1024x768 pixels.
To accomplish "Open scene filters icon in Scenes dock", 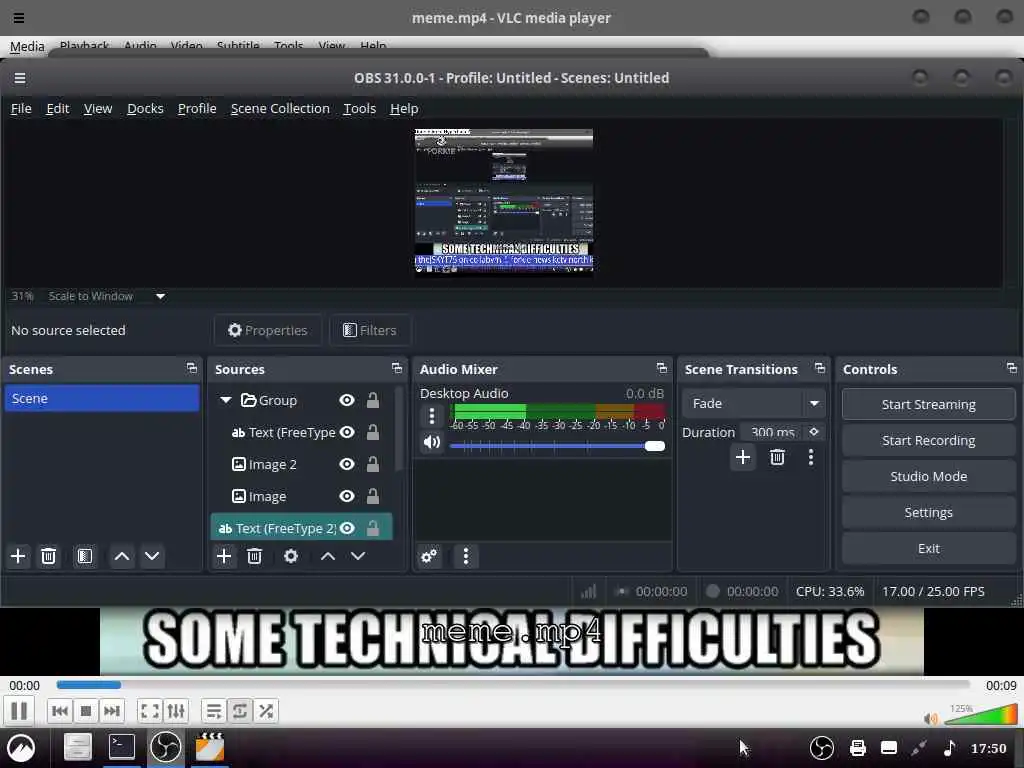I will tap(85, 556).
